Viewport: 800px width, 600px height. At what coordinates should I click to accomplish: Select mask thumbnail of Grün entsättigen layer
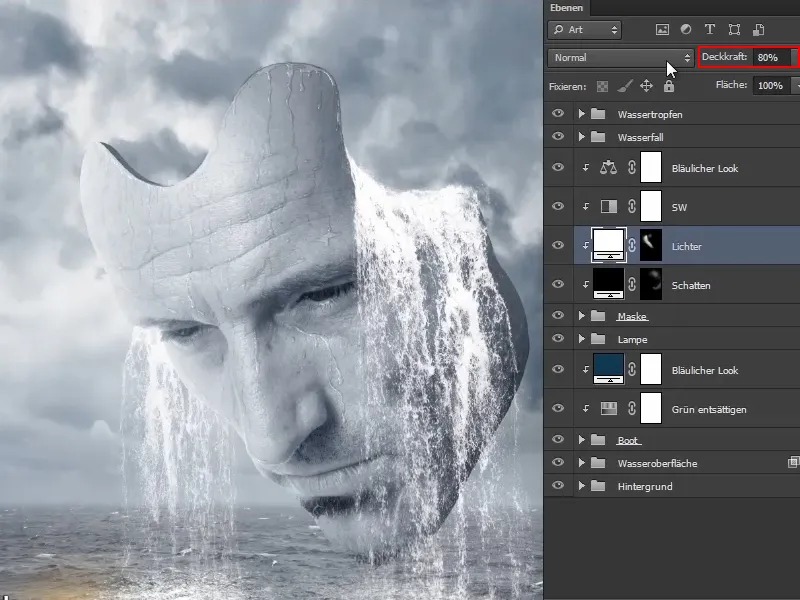pos(651,408)
